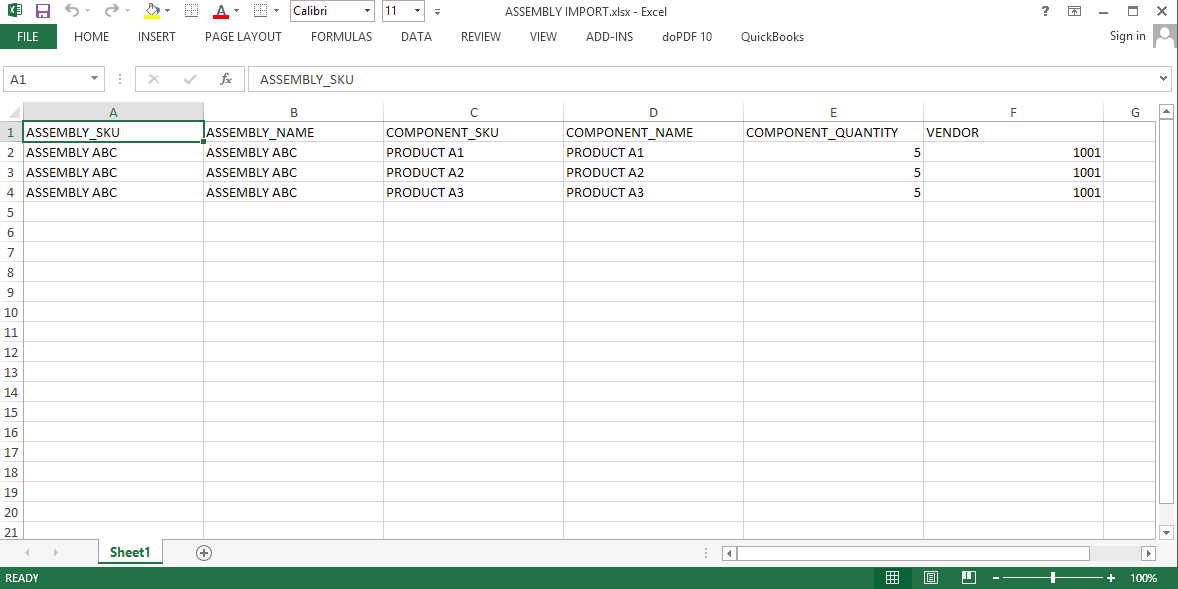Click the green FILE button

point(28,37)
